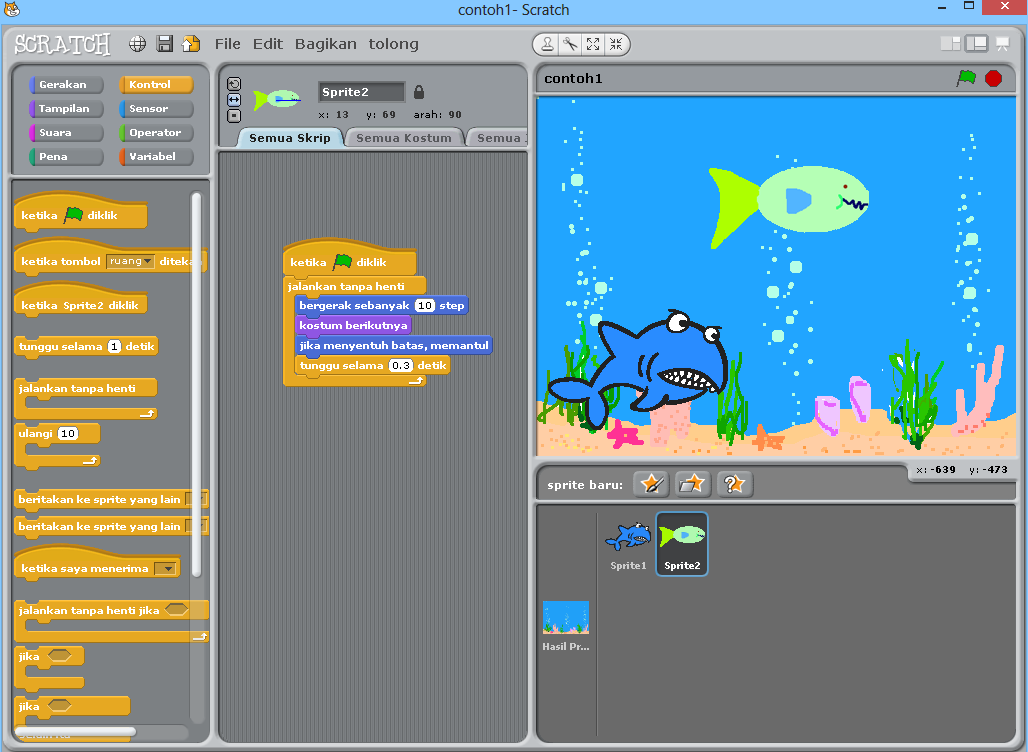Select the grow sprite tool
The width and height of the screenshot is (1028, 752).
pos(593,44)
